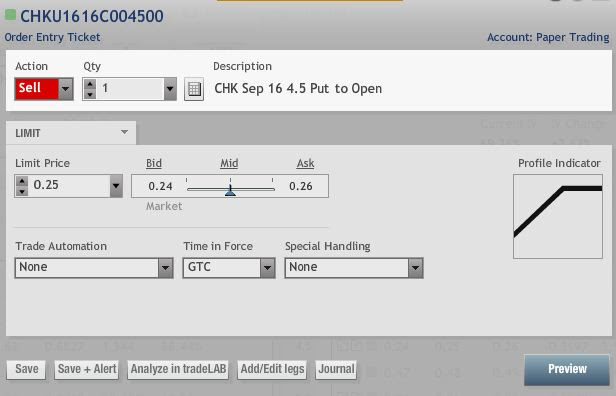Viewport: 616px width, 396px height.
Task: Increase quantity with the up stepper arrow
Action: coord(90,84)
